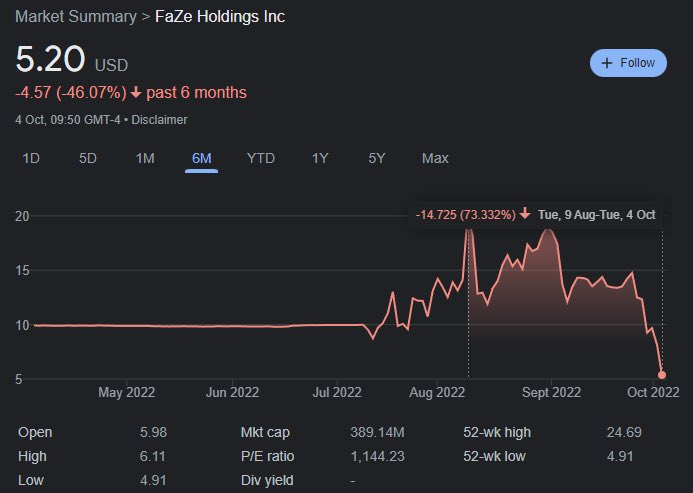Click the Div yield label
693x493 pixels.
coord(267,480)
